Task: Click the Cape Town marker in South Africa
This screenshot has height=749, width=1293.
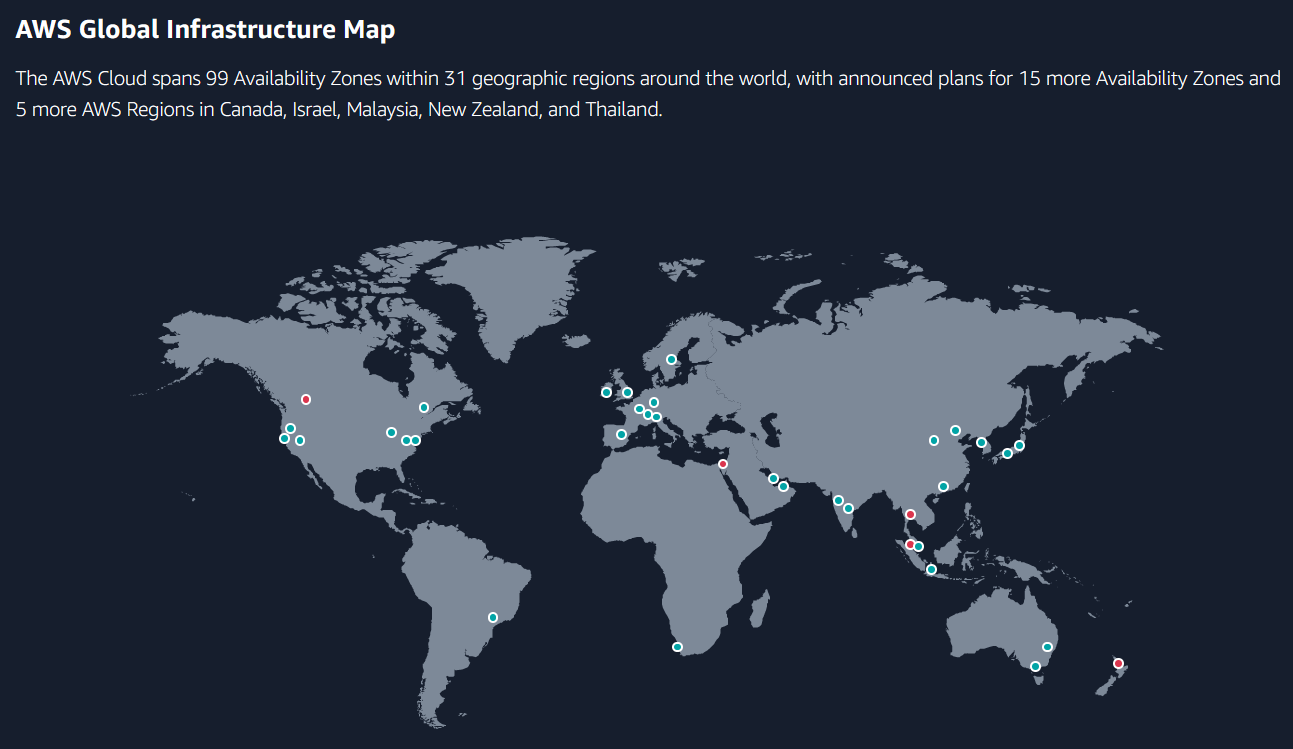Action: pos(677,647)
